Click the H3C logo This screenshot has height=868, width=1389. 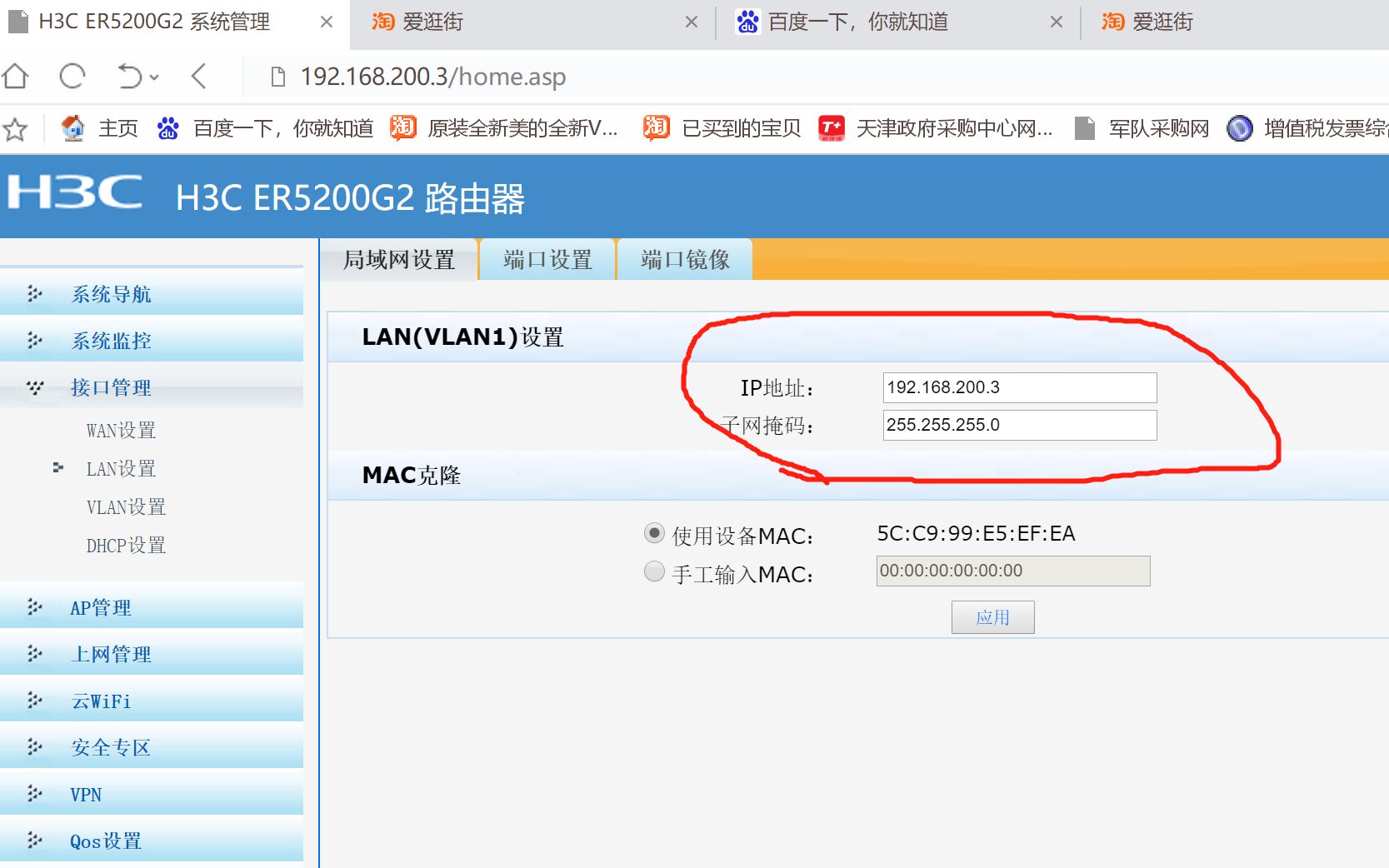(x=75, y=192)
